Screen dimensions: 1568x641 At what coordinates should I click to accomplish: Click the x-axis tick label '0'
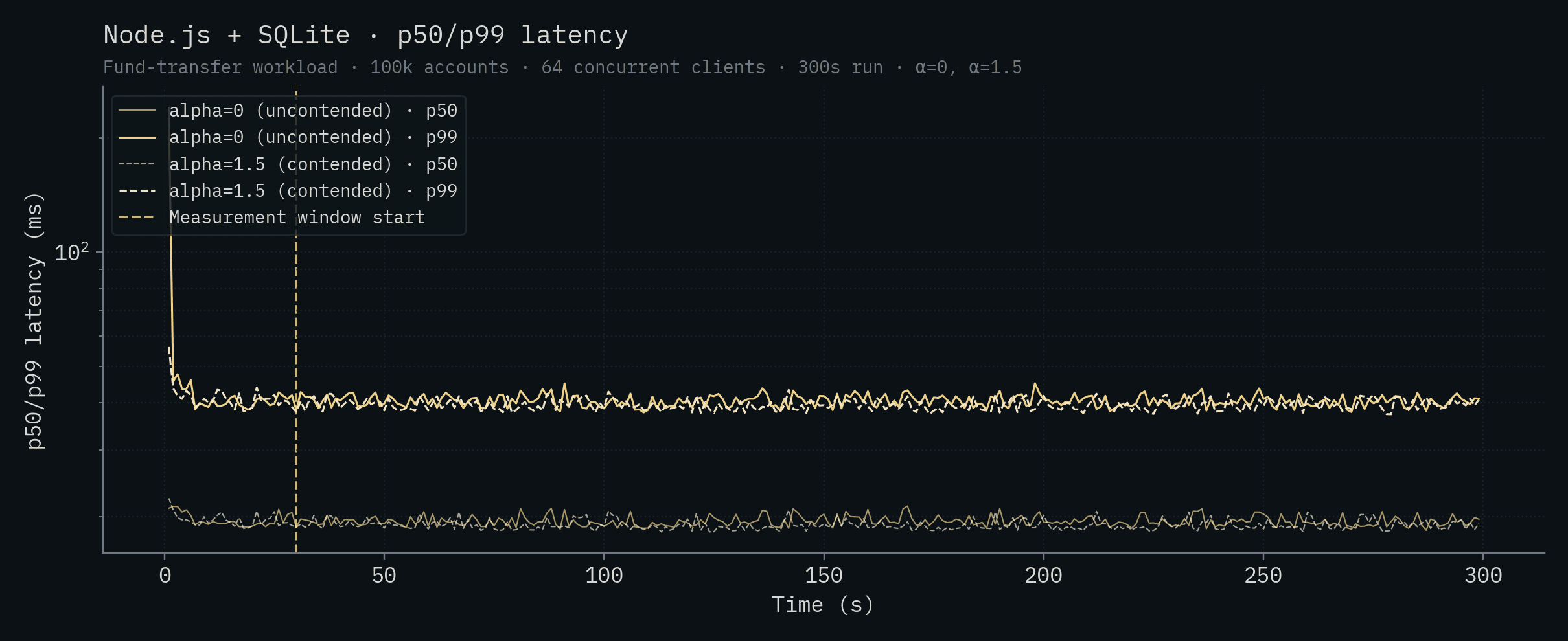(x=165, y=576)
